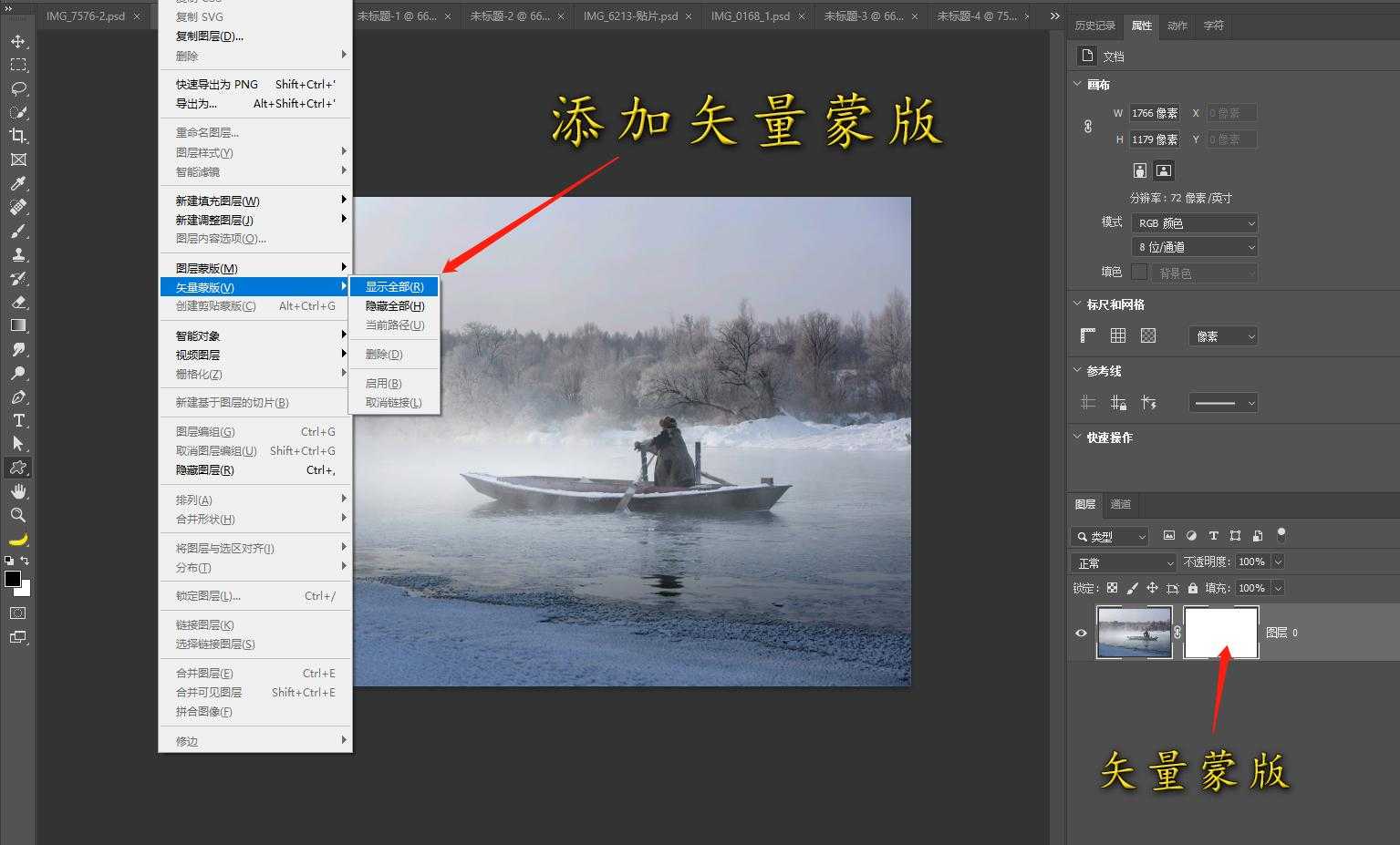The width and height of the screenshot is (1400, 845).
Task: Open the layer filter type dropdown
Action: coord(1109,537)
